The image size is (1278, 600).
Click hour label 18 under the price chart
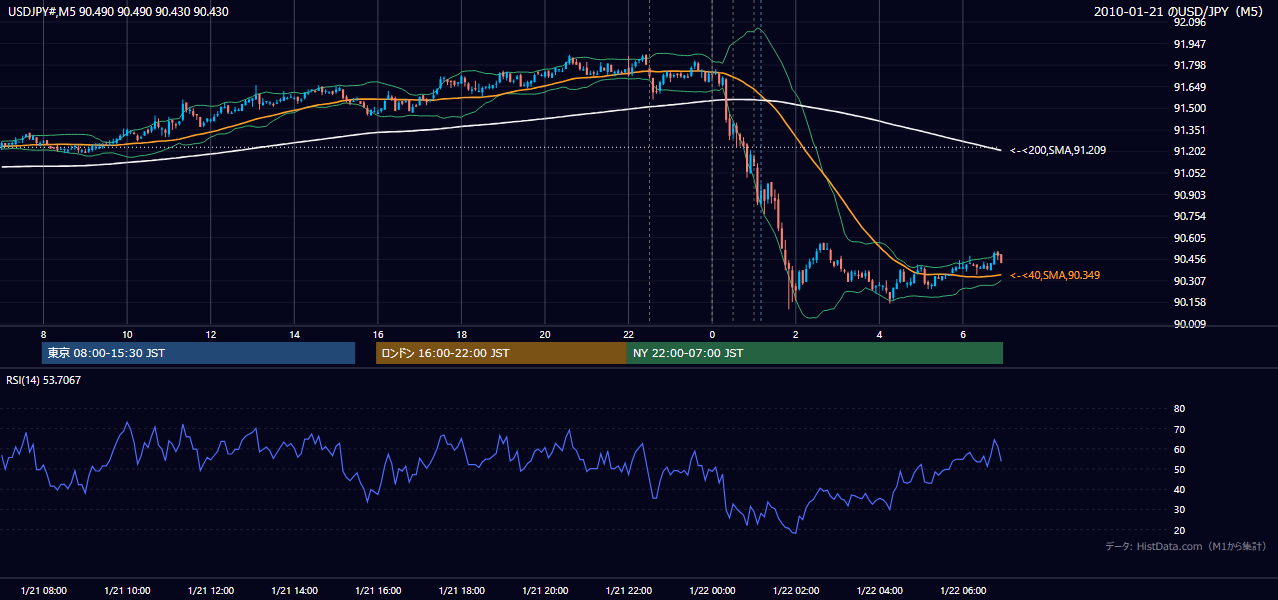click(461, 334)
